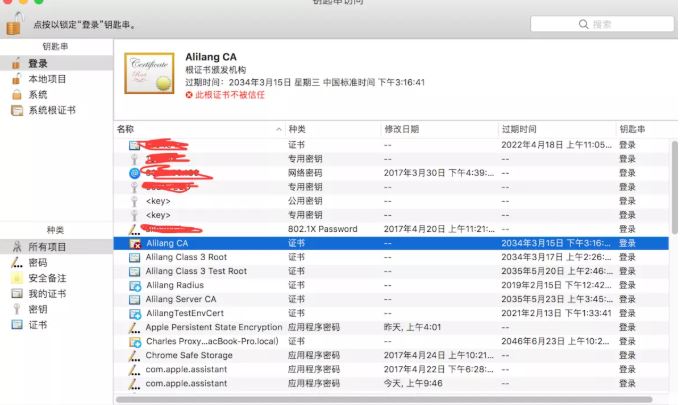
Task: Select the 802.1X Password row
Action: tap(391, 229)
